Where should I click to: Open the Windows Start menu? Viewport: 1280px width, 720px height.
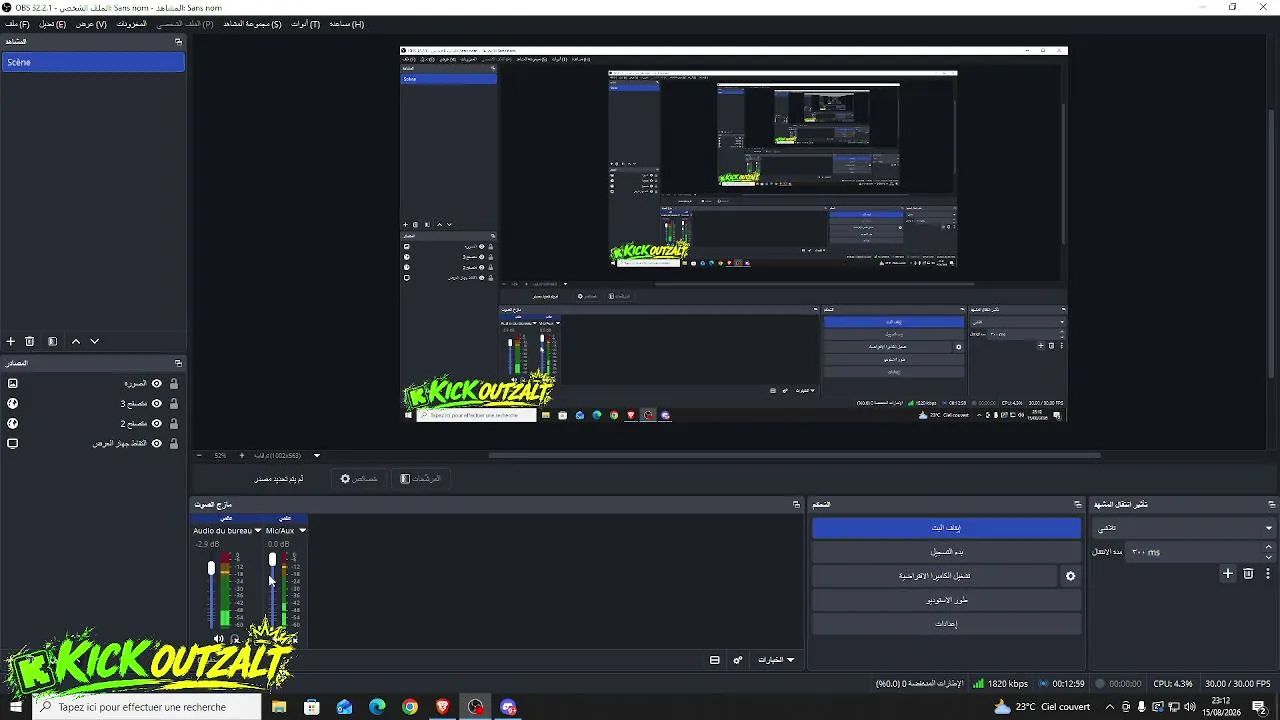16,707
